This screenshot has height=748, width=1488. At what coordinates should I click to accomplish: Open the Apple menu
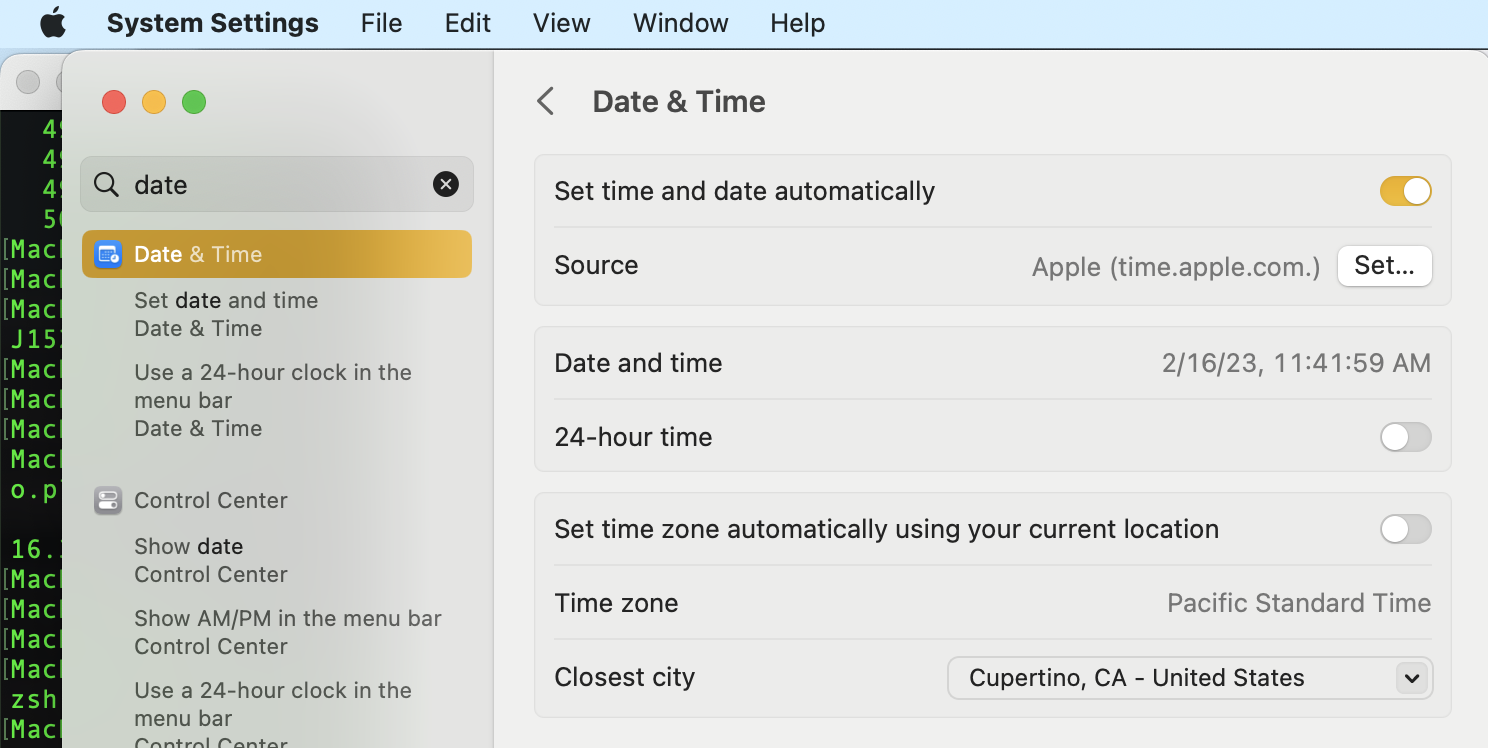click(x=52, y=23)
